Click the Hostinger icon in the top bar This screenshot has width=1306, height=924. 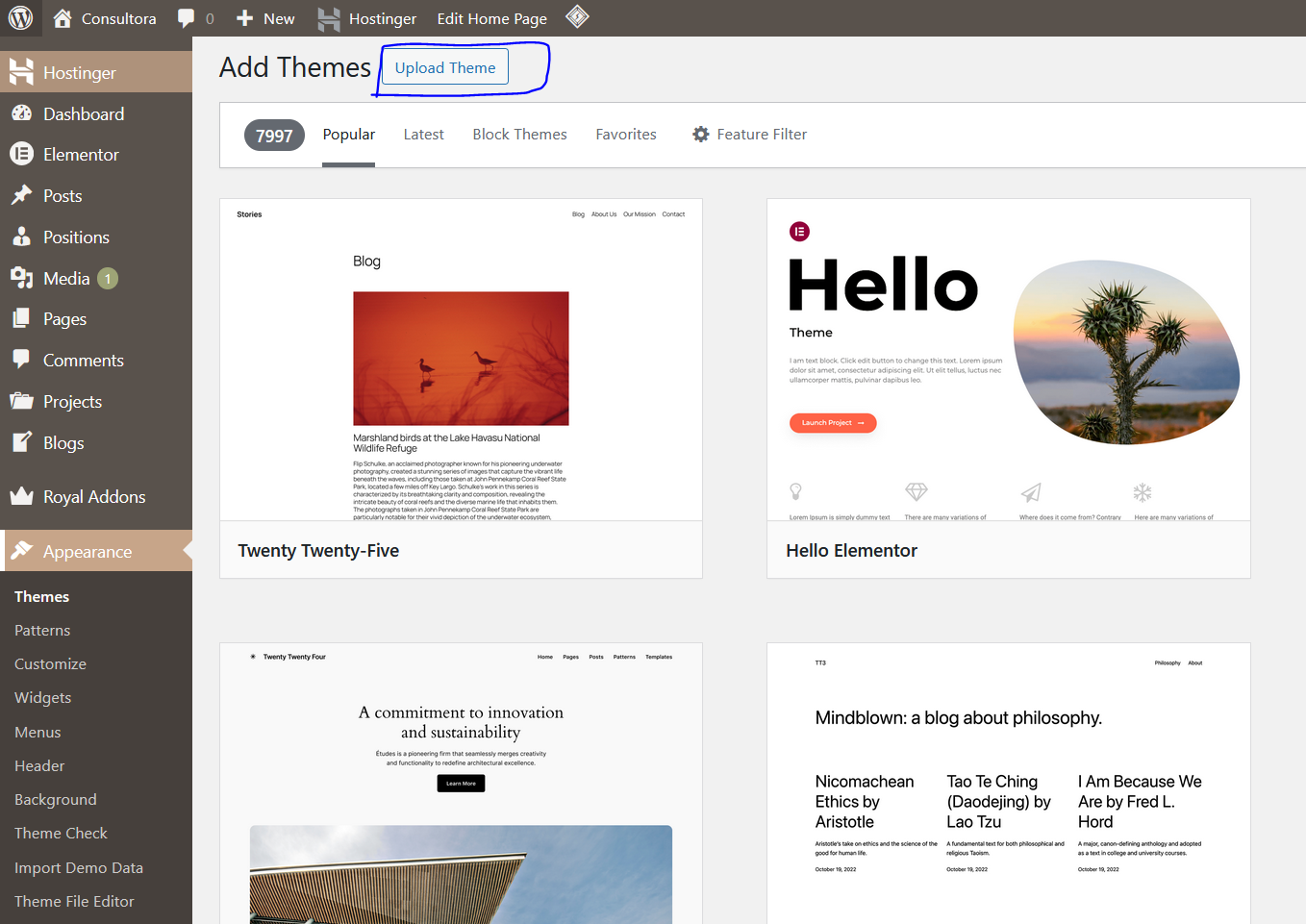pyautogui.click(x=329, y=18)
